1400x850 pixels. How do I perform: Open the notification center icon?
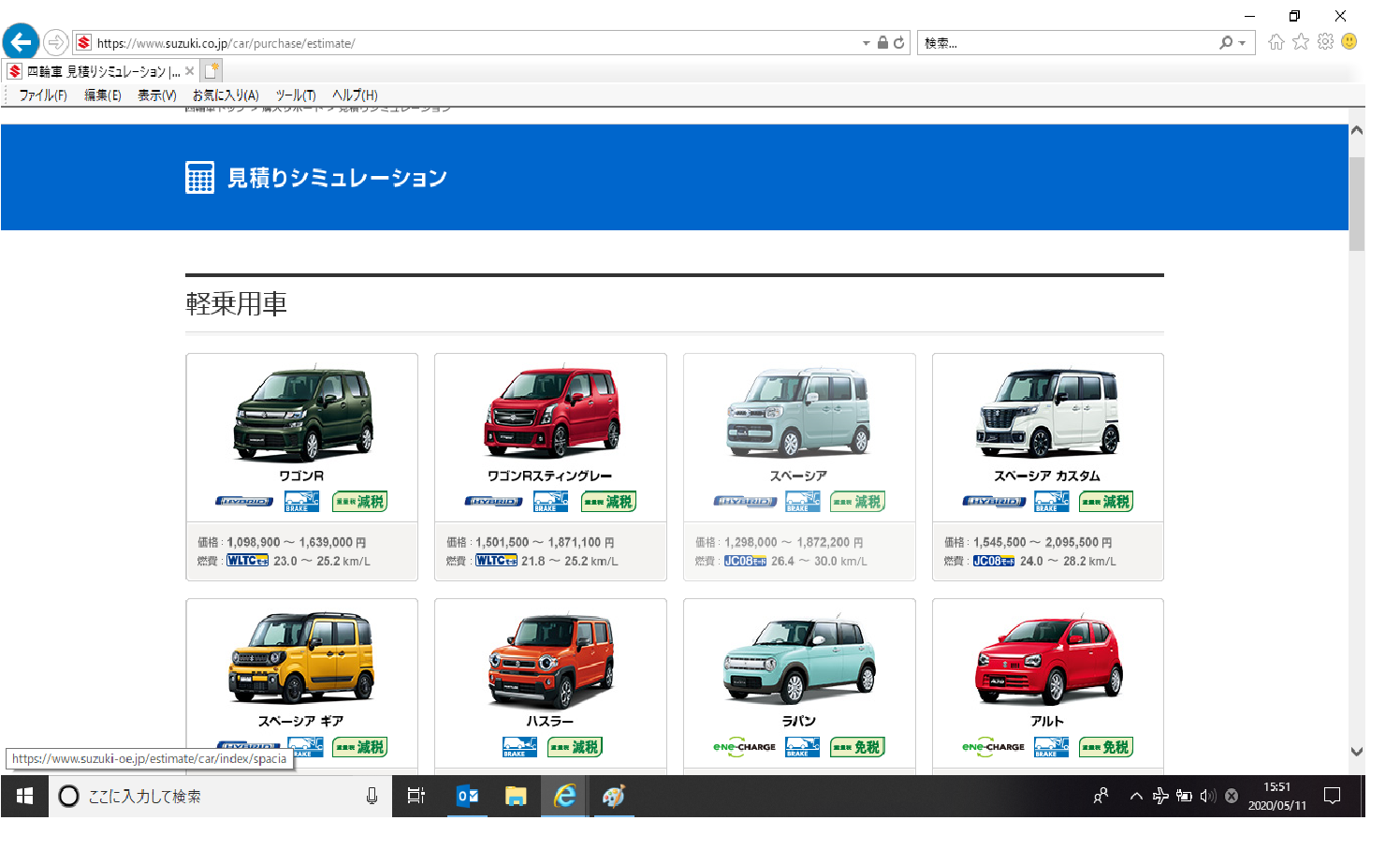[1333, 796]
